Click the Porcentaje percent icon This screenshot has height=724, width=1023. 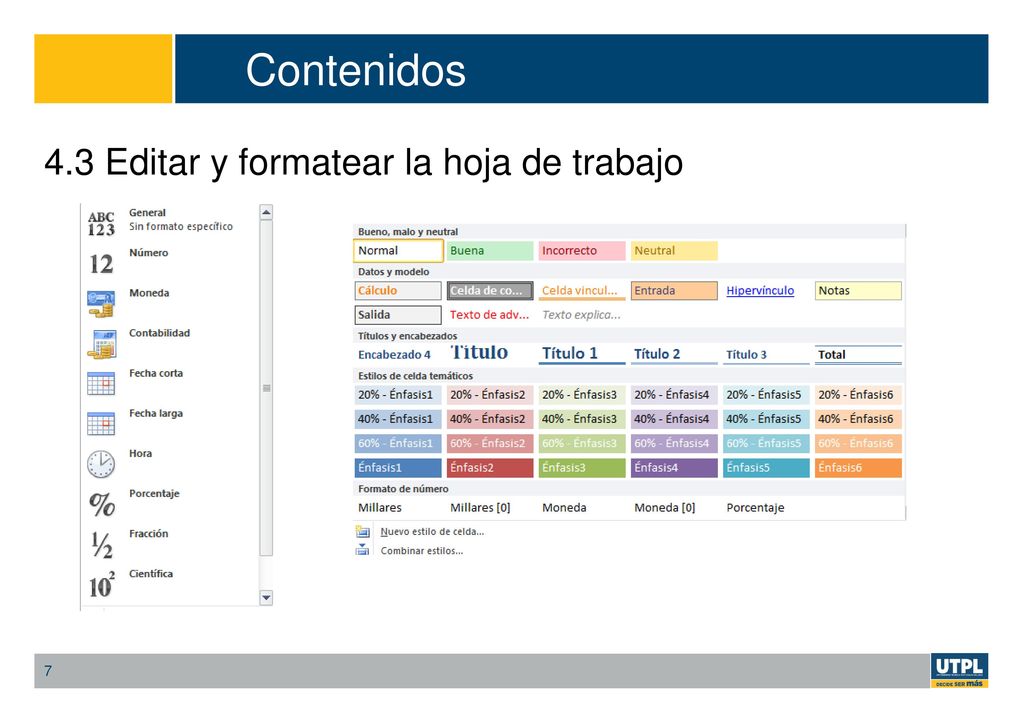pyautogui.click(x=102, y=504)
